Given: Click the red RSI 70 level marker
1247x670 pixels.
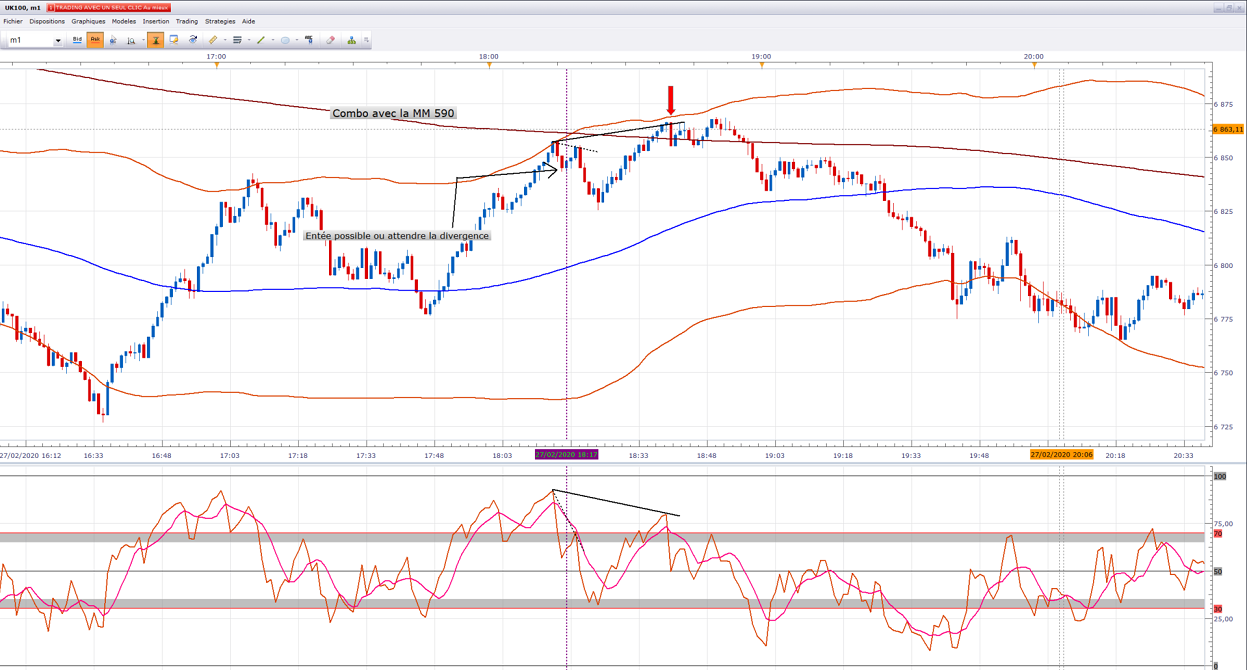Looking at the screenshot, I should [x=1218, y=534].
